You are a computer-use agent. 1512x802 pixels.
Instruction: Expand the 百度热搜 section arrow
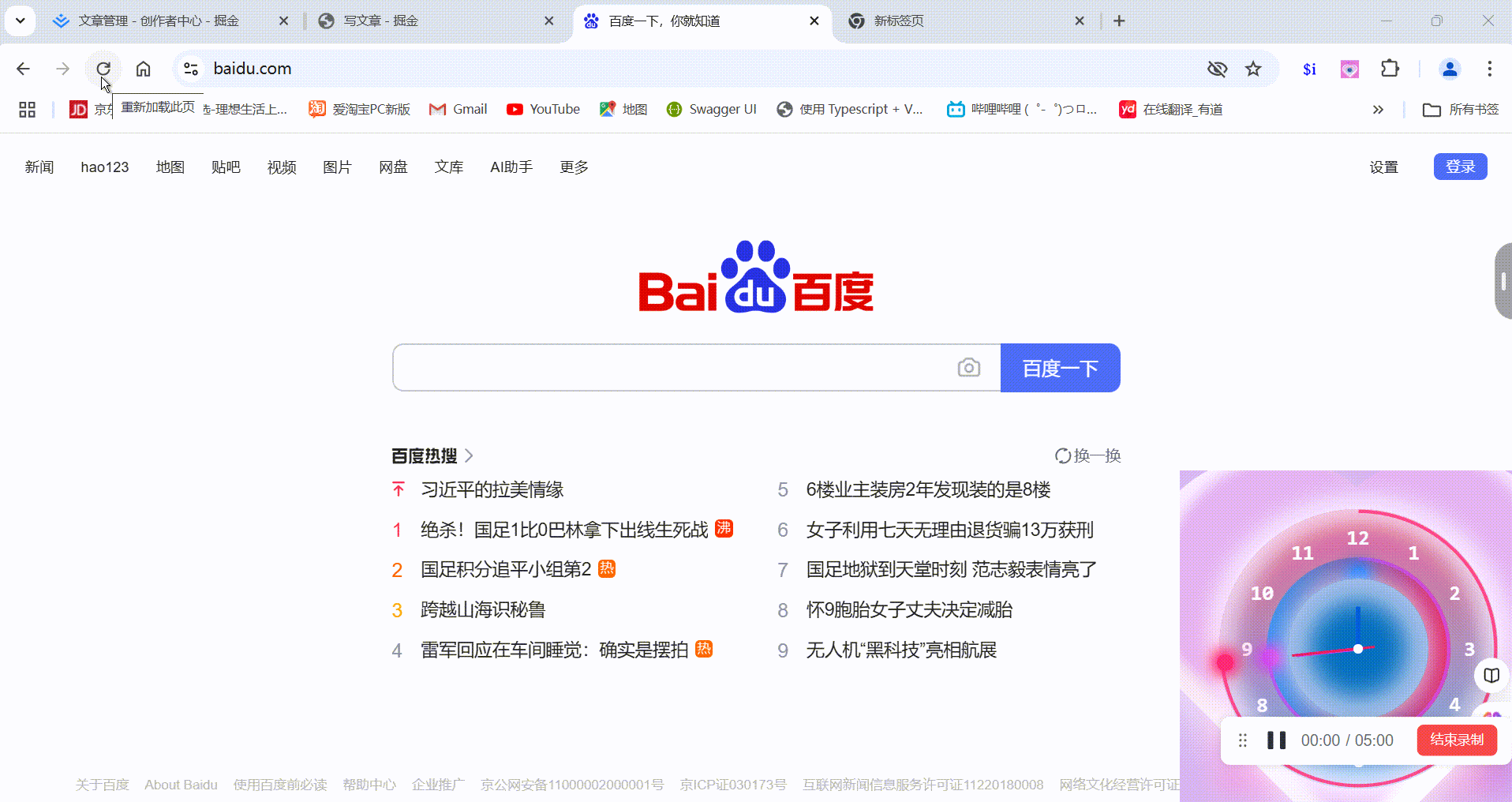[x=469, y=455]
